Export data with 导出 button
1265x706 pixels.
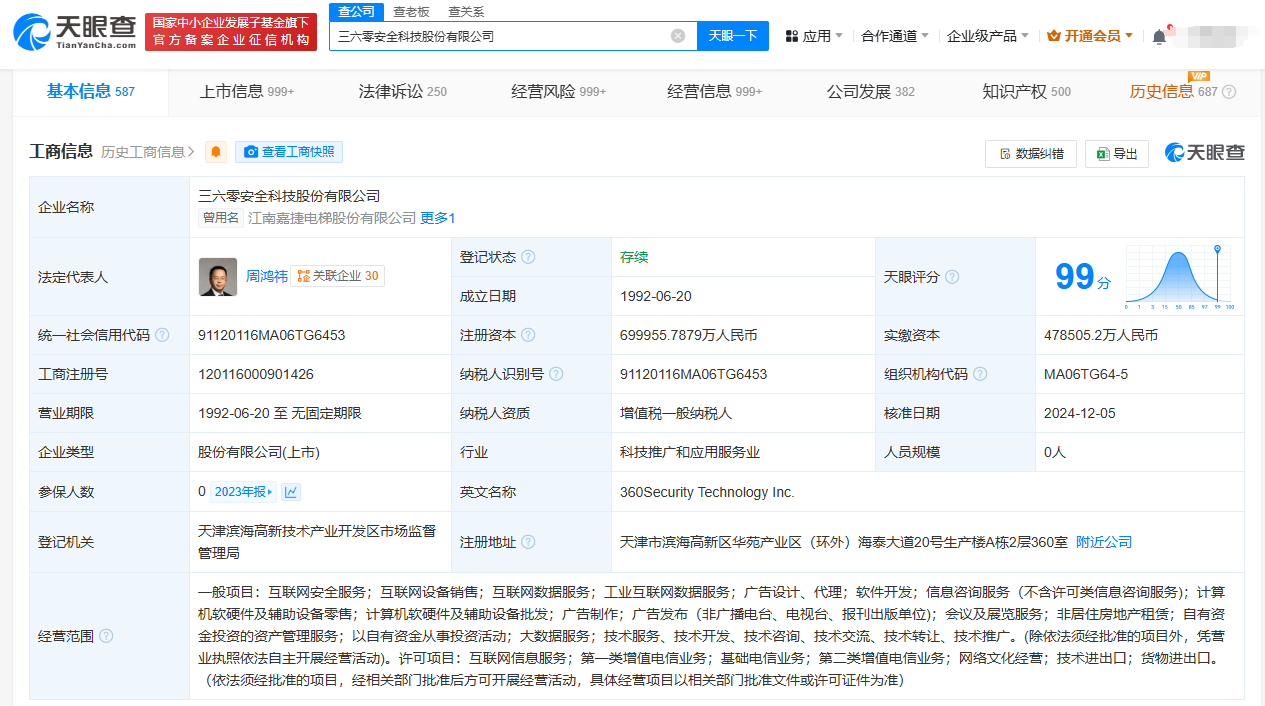click(1117, 153)
